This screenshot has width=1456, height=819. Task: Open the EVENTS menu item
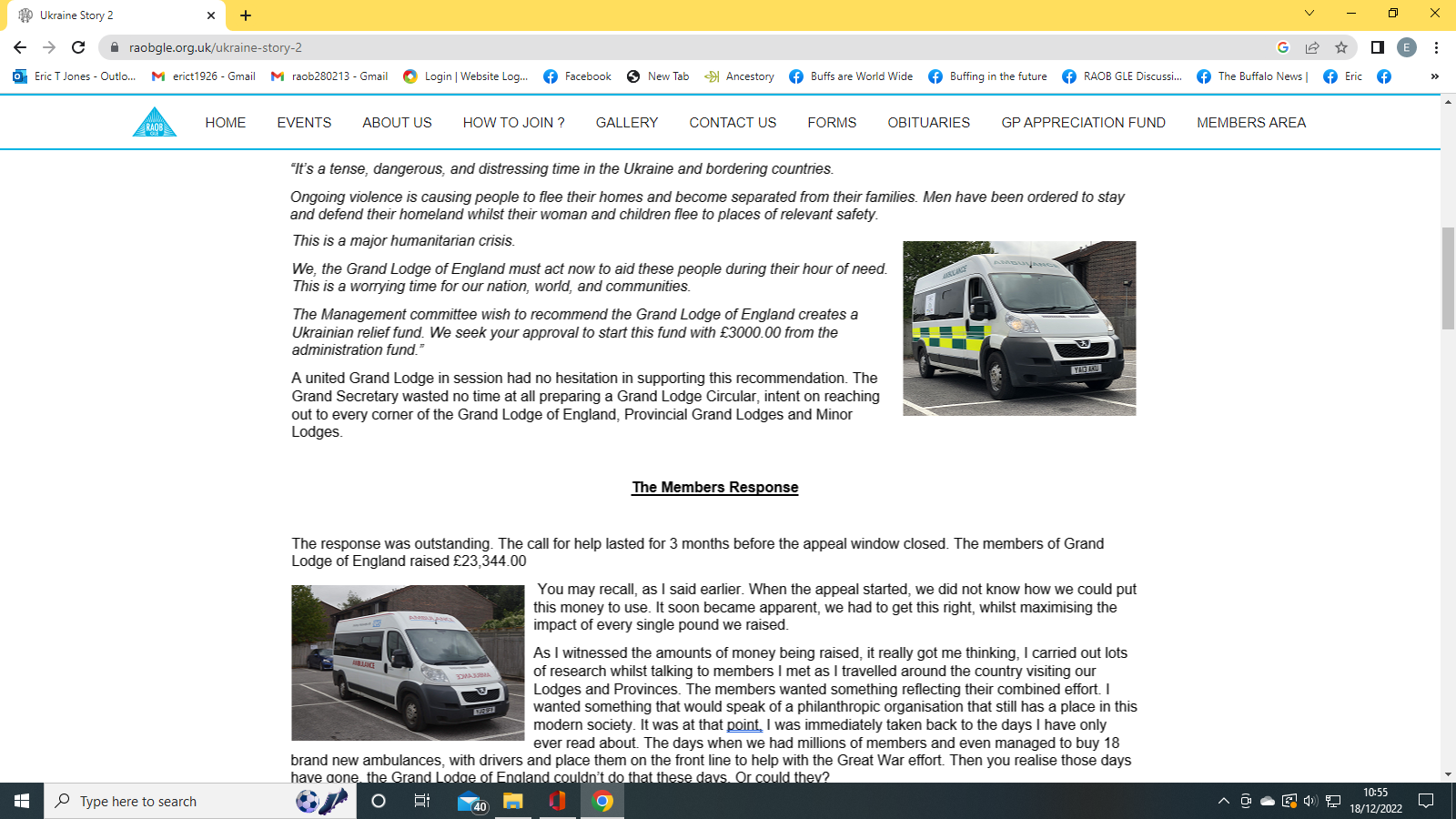(304, 123)
